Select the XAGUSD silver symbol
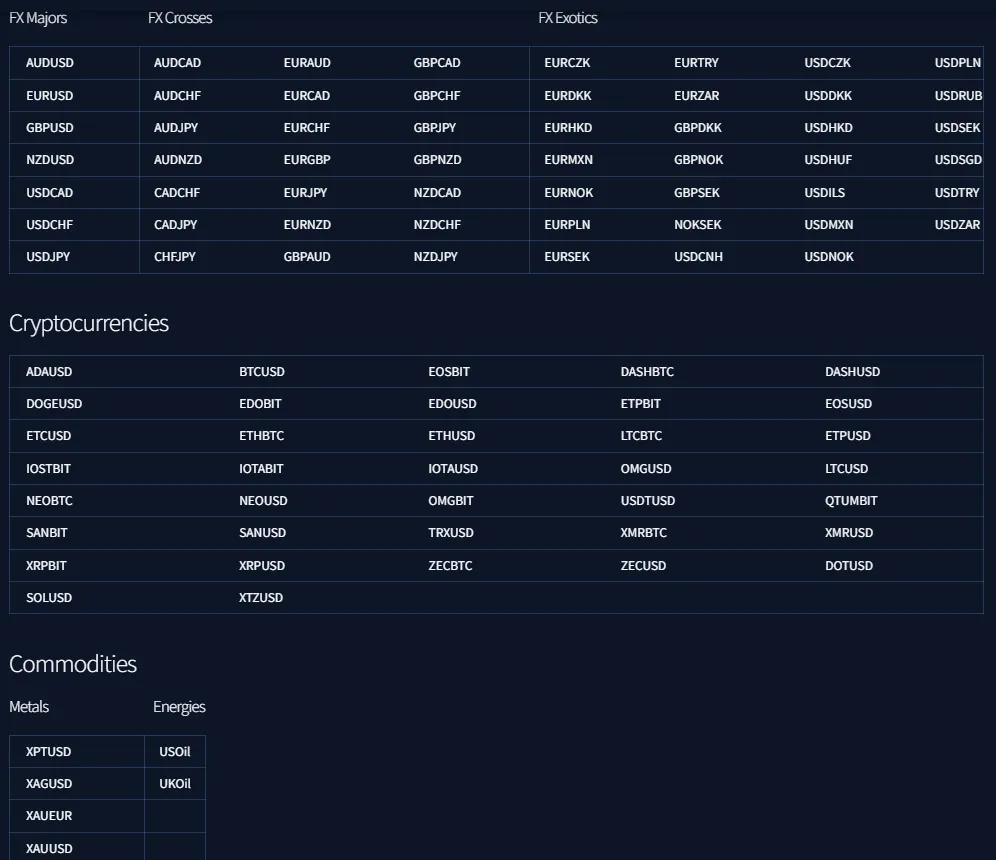Viewport: 996px width, 860px height. click(49, 784)
